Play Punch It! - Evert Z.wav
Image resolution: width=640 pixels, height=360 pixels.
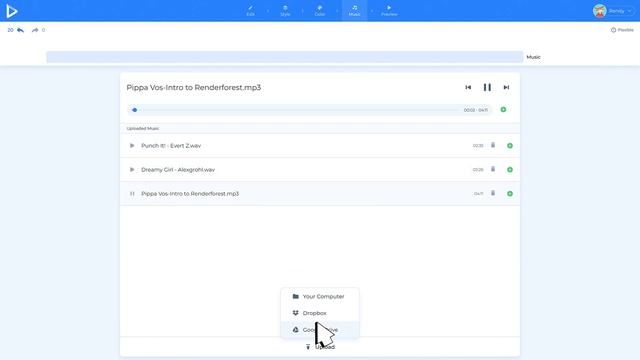click(132, 146)
